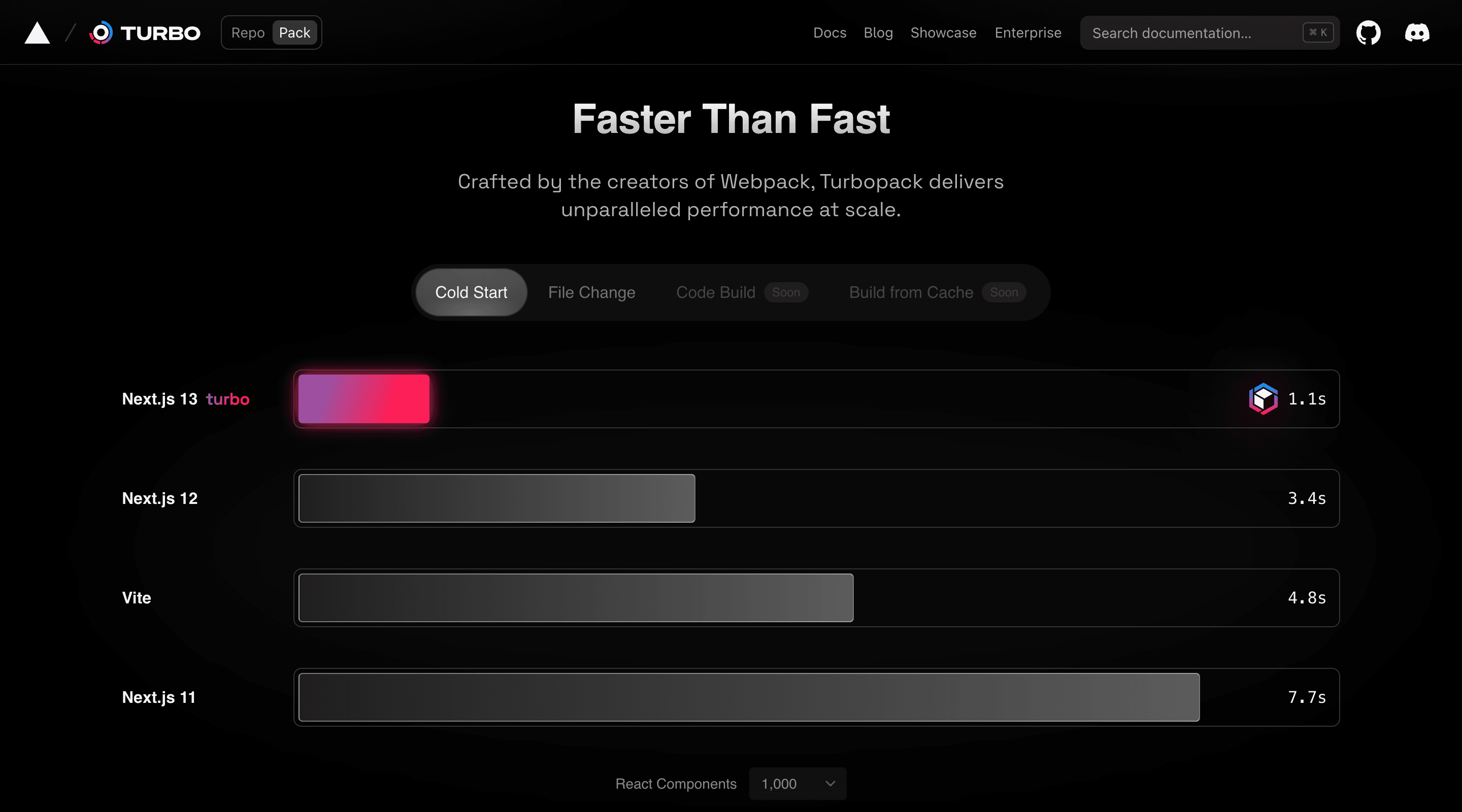The image size is (1462, 812).
Task: Open the Docs menu item
Action: (830, 32)
